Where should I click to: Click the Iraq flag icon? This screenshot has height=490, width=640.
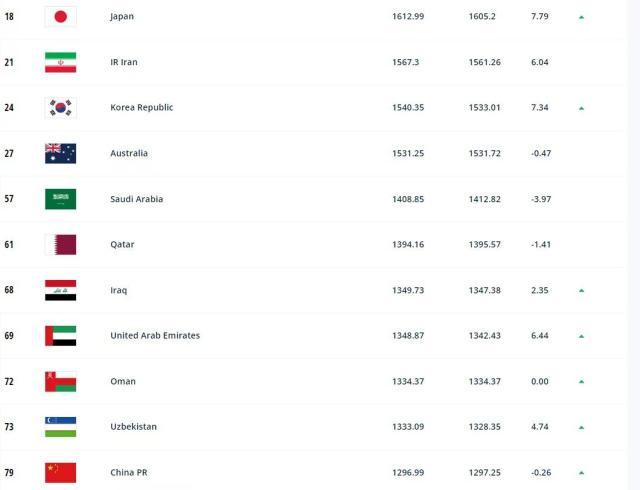coord(60,290)
